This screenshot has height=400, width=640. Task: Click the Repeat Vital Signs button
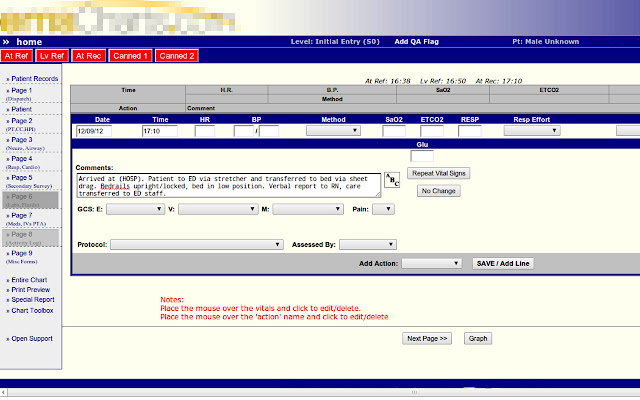tap(439, 173)
